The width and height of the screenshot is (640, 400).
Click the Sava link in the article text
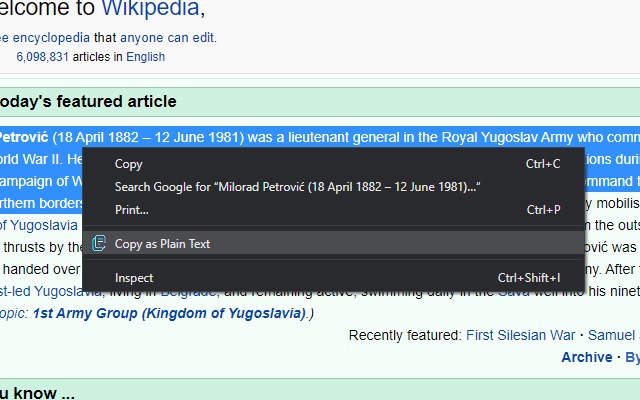(x=513, y=291)
